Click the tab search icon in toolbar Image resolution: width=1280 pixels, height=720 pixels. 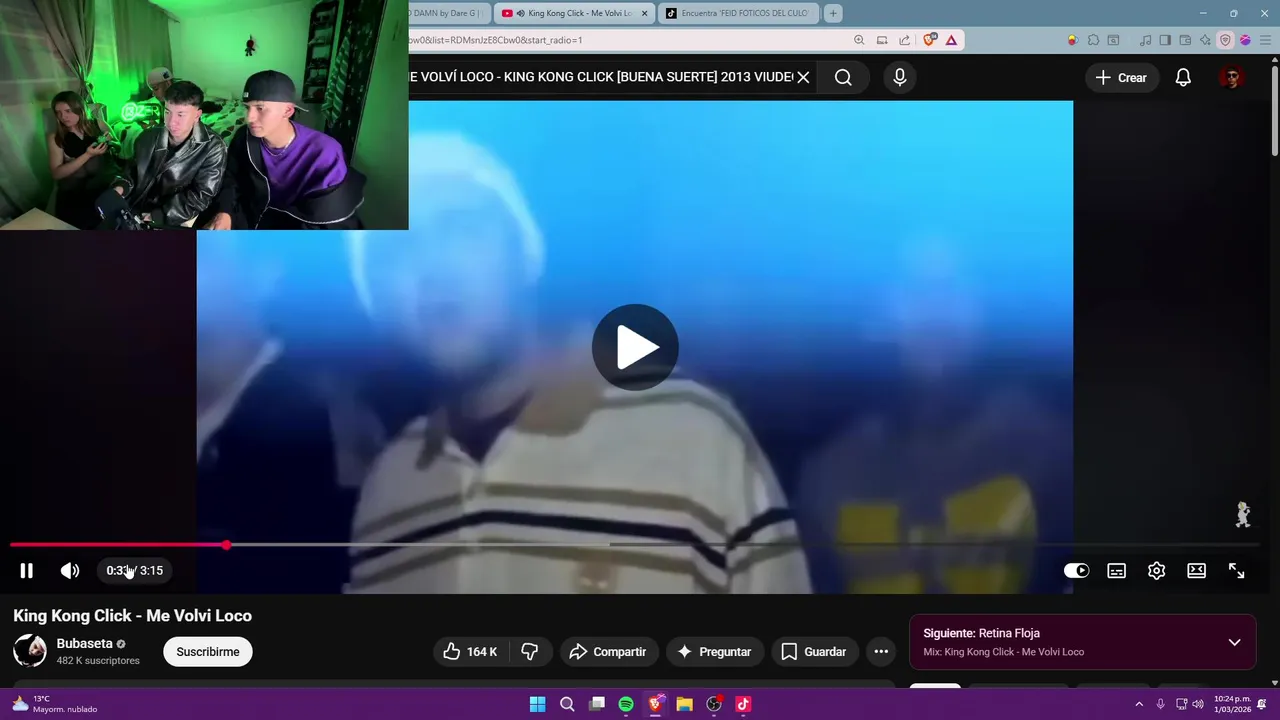[x=1113, y=40]
